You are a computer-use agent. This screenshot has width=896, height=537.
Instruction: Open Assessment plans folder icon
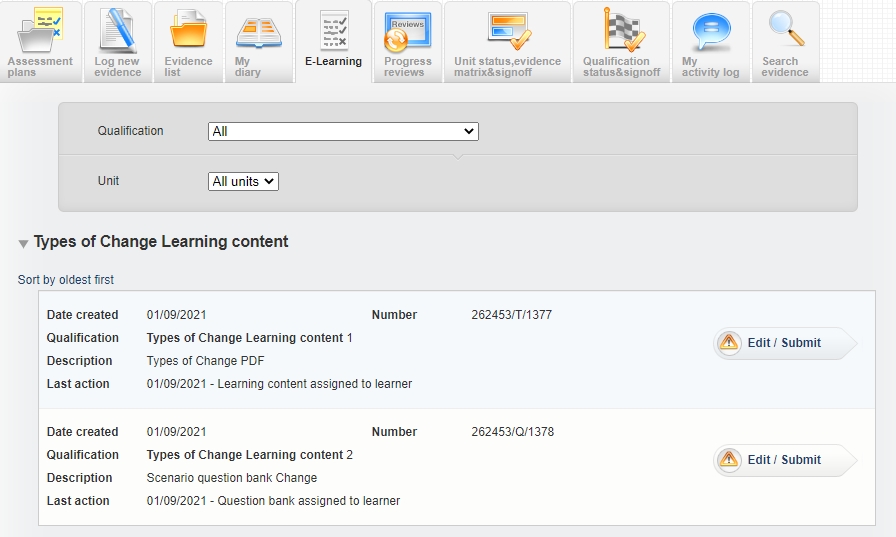(x=39, y=30)
